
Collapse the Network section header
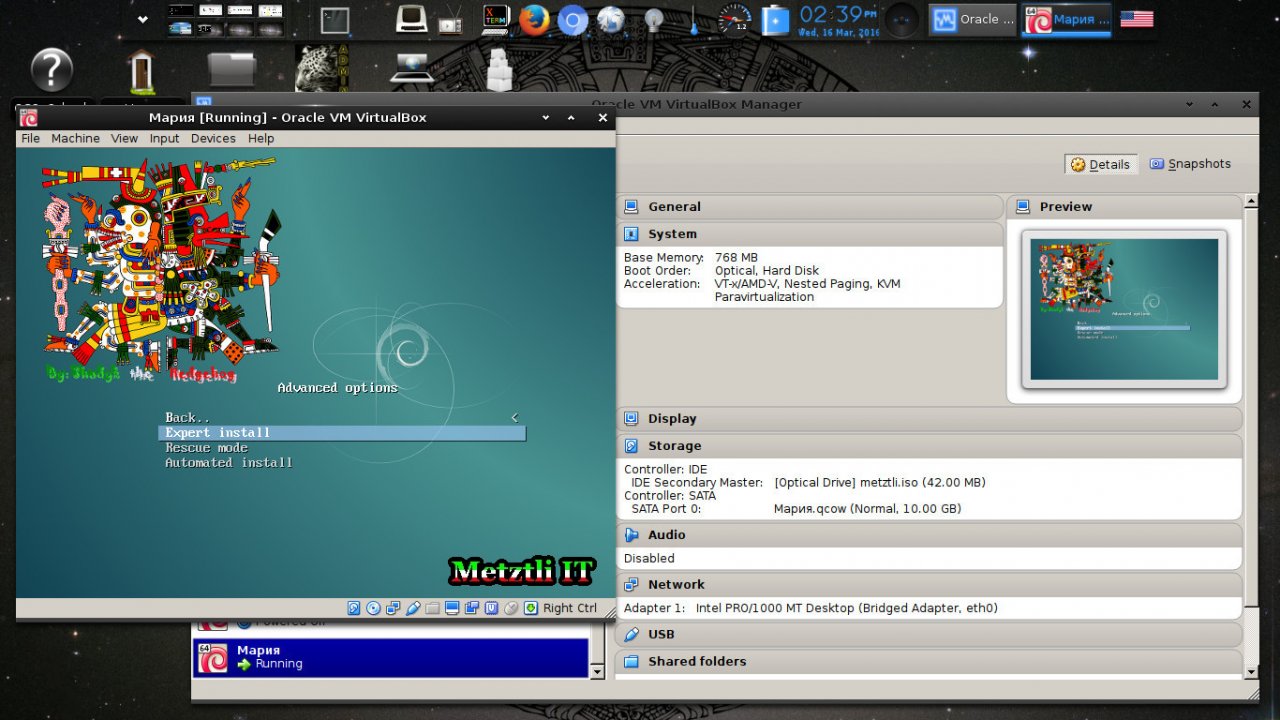click(x=929, y=585)
